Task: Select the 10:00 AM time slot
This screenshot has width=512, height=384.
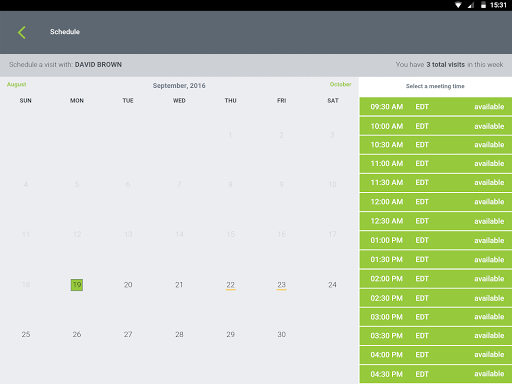Action: point(436,126)
